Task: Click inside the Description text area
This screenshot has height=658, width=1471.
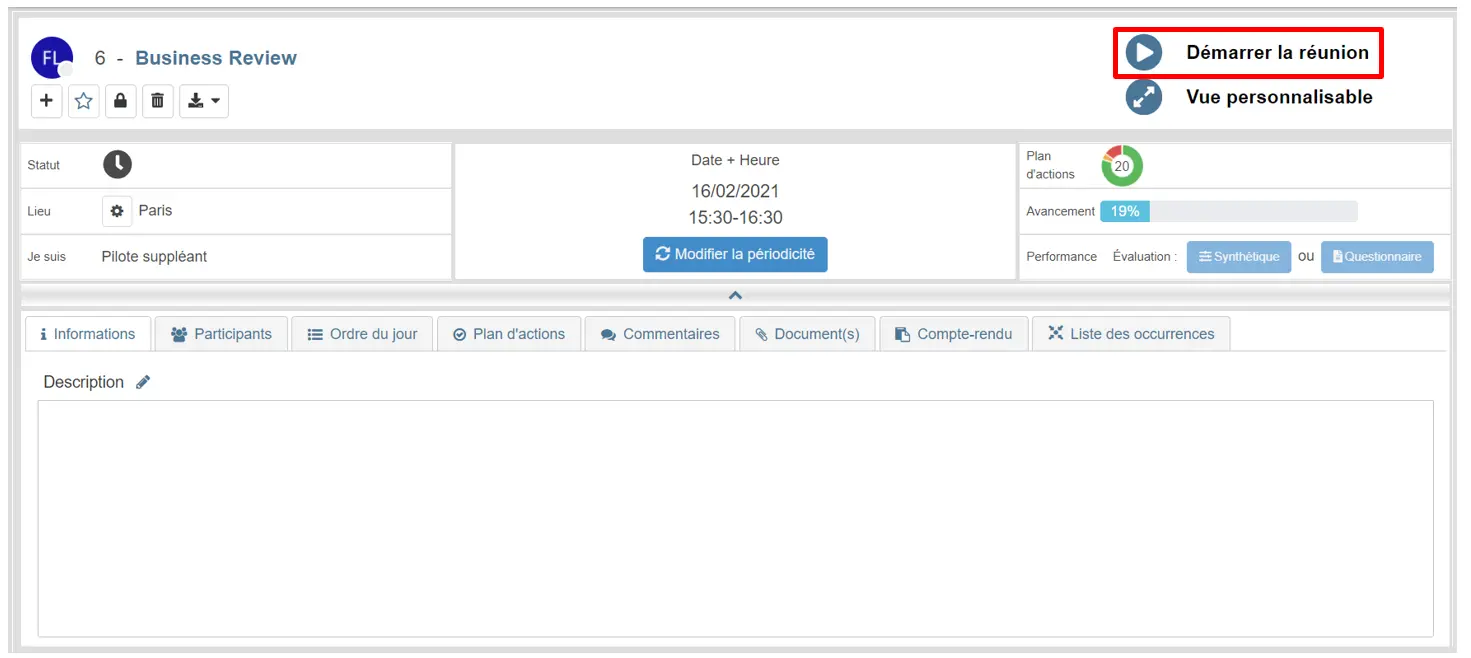Action: pyautogui.click(x=735, y=518)
